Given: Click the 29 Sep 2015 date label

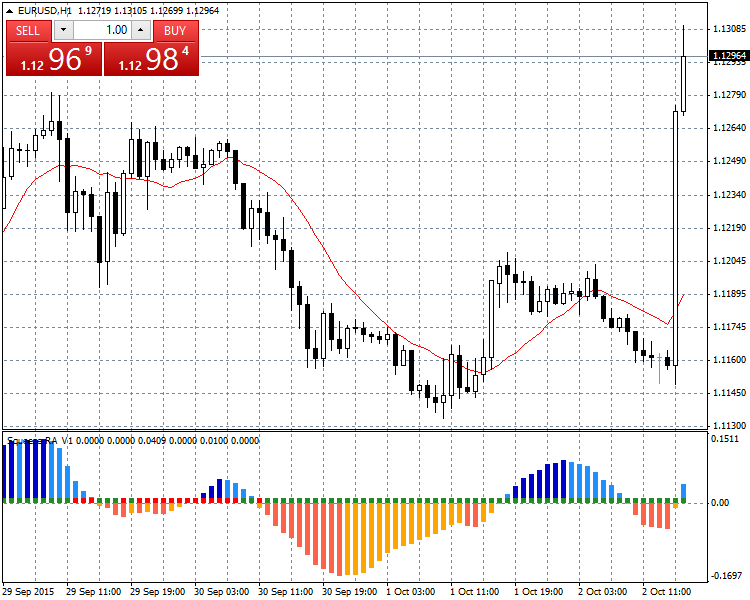Looking at the screenshot, I should [x=29, y=591].
